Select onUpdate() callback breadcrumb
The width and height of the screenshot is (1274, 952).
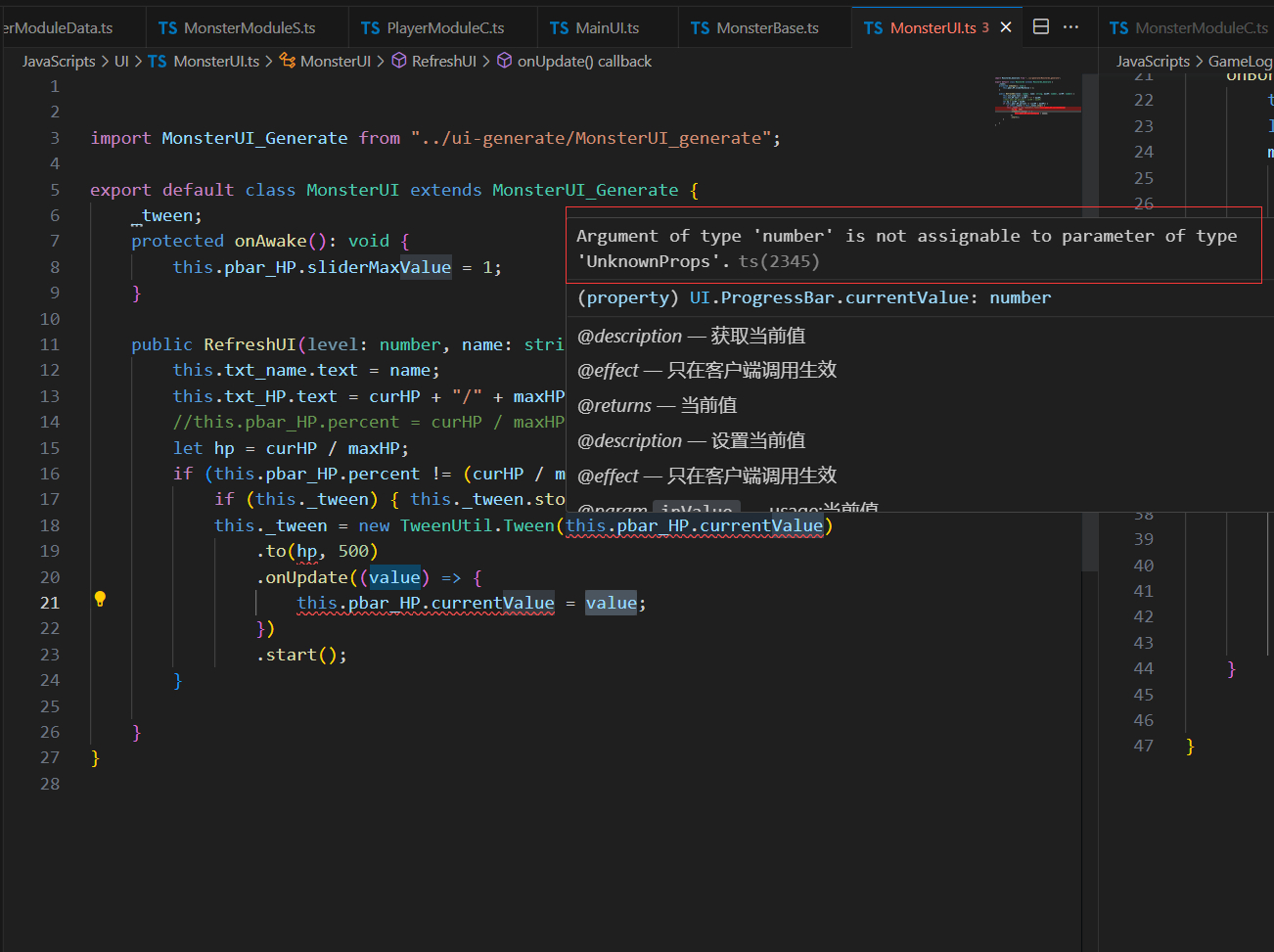(x=584, y=61)
